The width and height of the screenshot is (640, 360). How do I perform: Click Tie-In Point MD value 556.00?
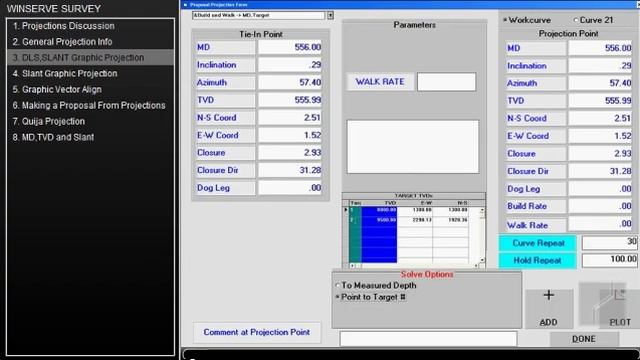click(x=290, y=47)
